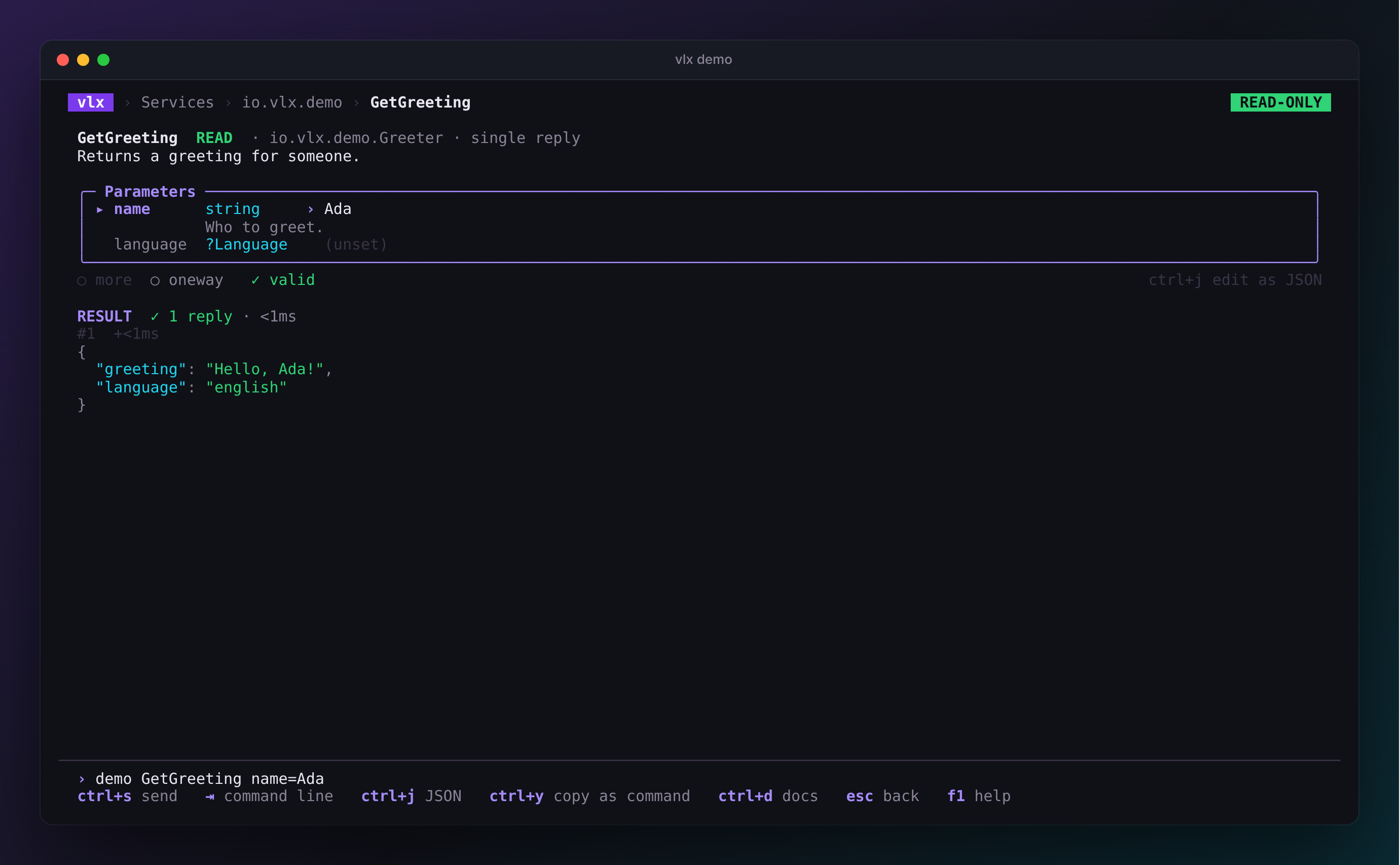
Task: Focus command line demo GetGreeting name=Ada
Action: (x=209, y=779)
